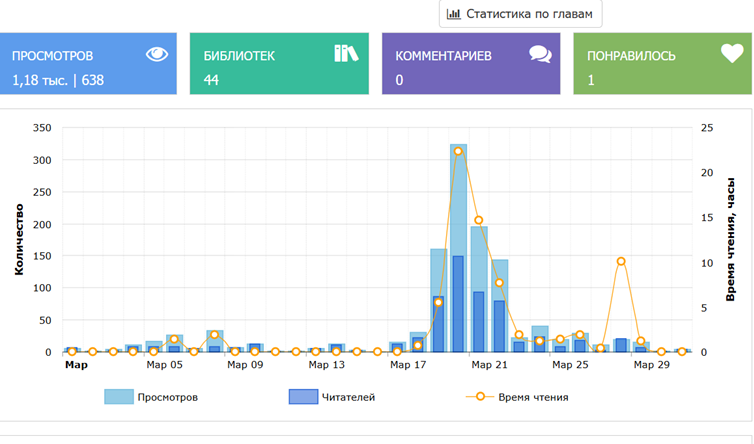Click the eye icon on Просмотров card
This screenshot has width=754, height=444.
click(x=157, y=55)
